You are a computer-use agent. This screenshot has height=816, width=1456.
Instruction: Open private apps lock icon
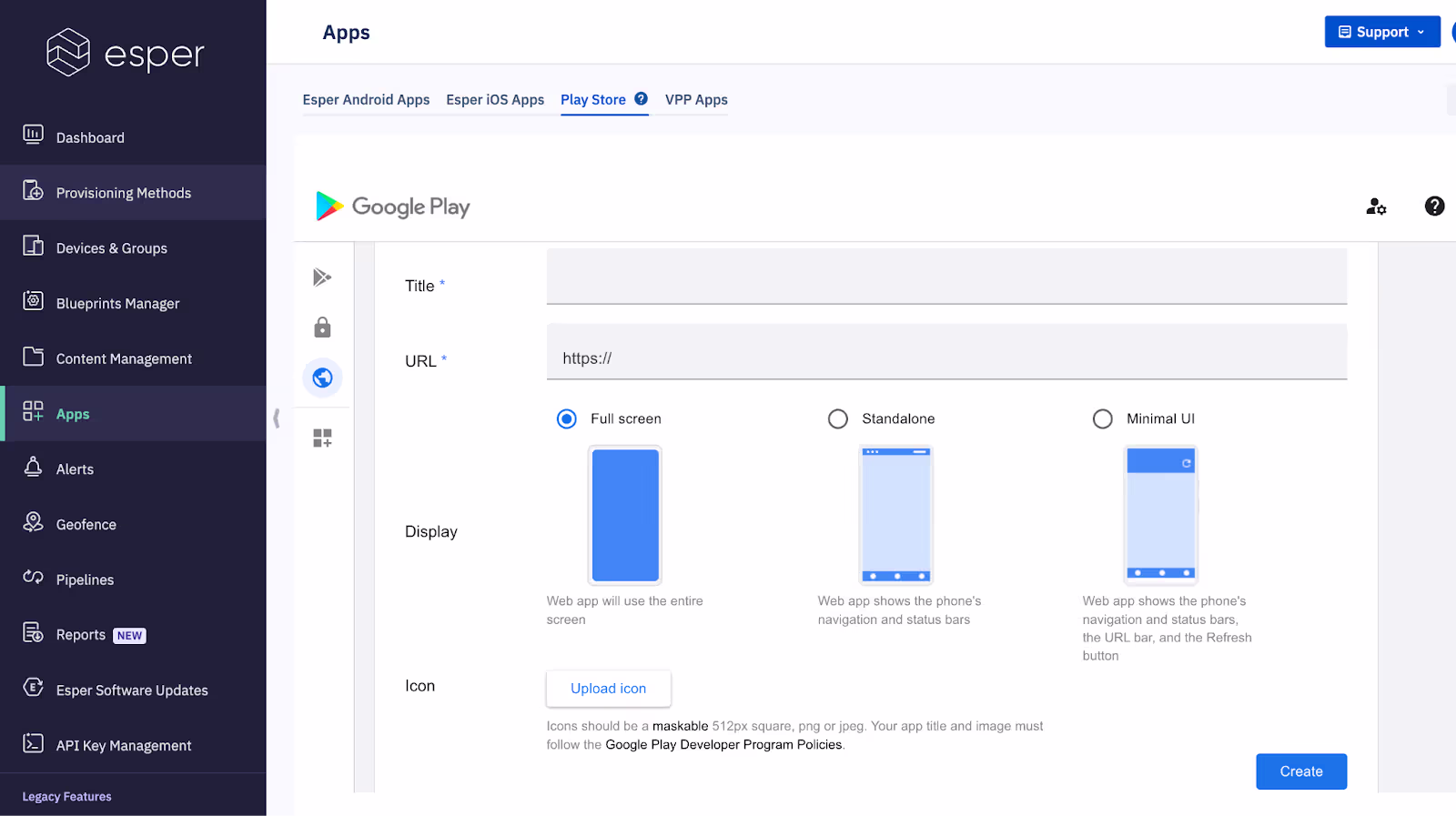[x=322, y=327]
